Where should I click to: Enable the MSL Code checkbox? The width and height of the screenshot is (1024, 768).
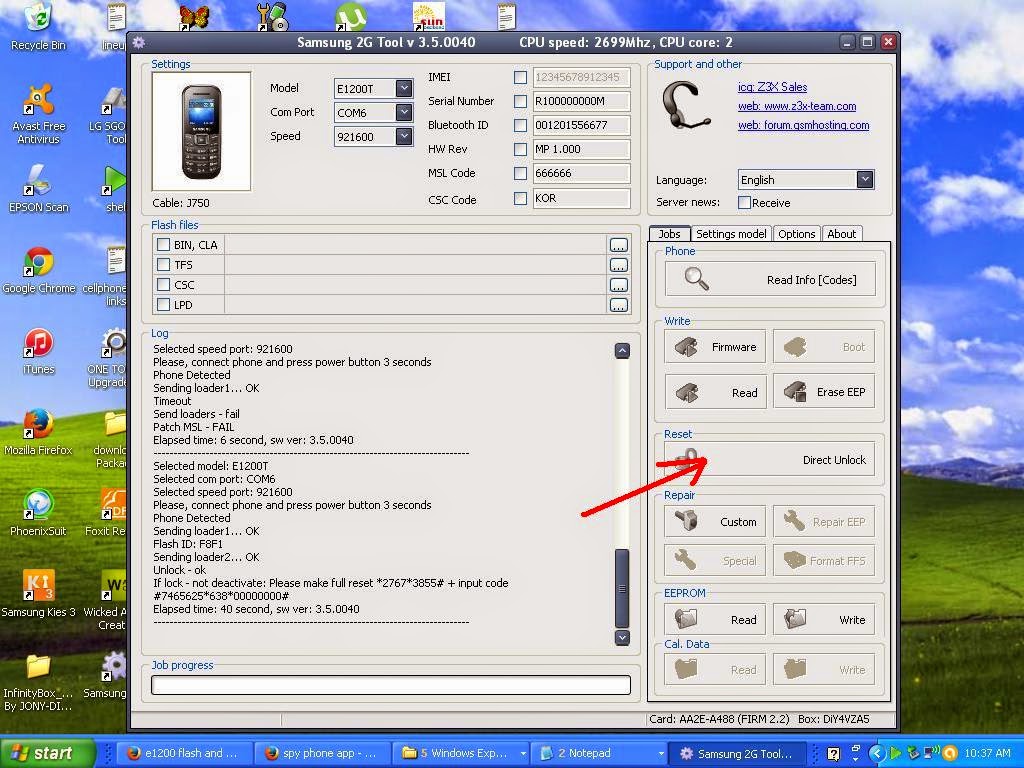point(520,173)
